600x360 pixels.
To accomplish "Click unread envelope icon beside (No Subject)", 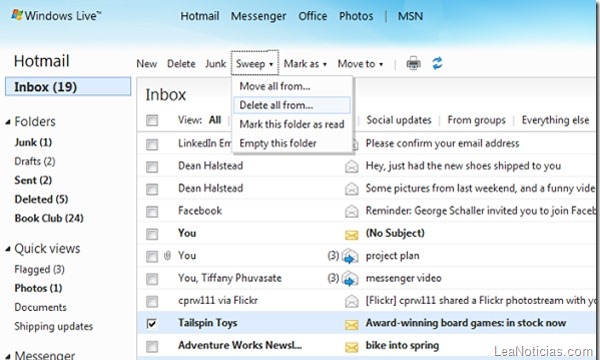I will point(351,235).
